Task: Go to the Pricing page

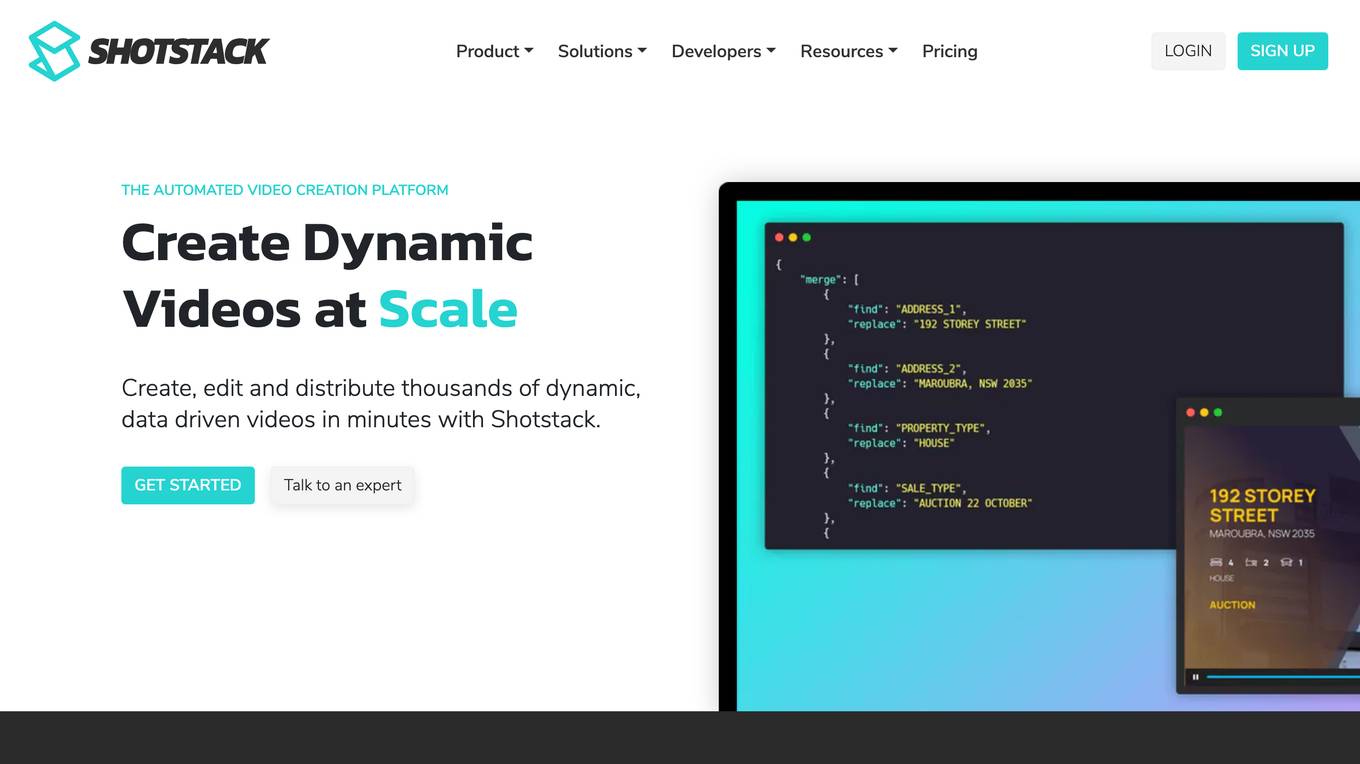Action: (x=950, y=51)
